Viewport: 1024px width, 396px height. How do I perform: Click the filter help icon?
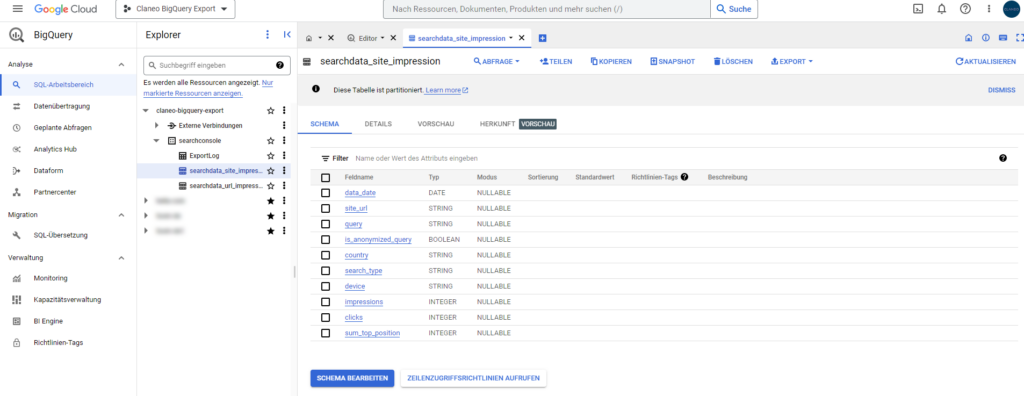coord(1003,158)
